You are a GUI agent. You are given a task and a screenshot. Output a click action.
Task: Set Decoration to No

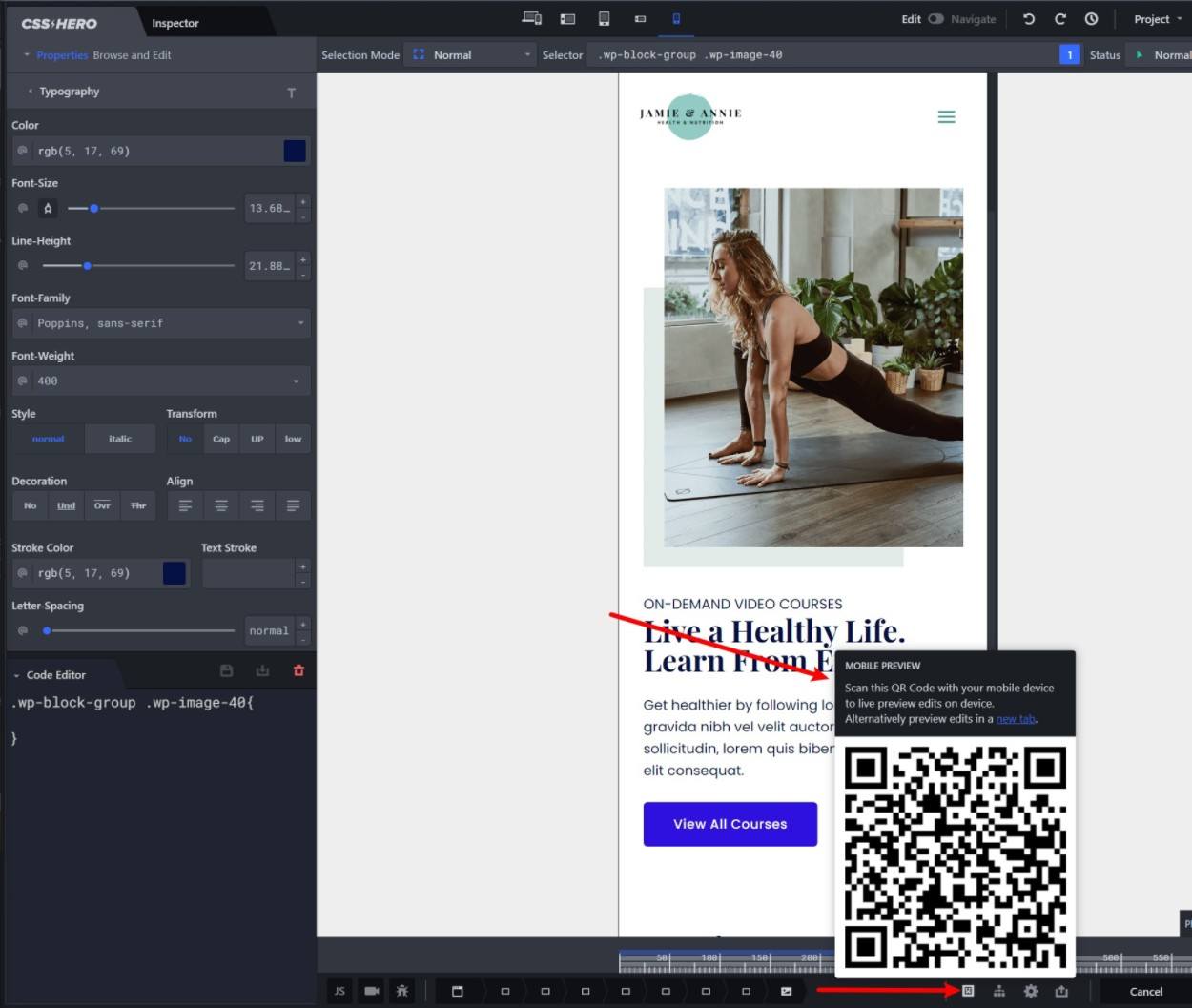tap(30, 505)
